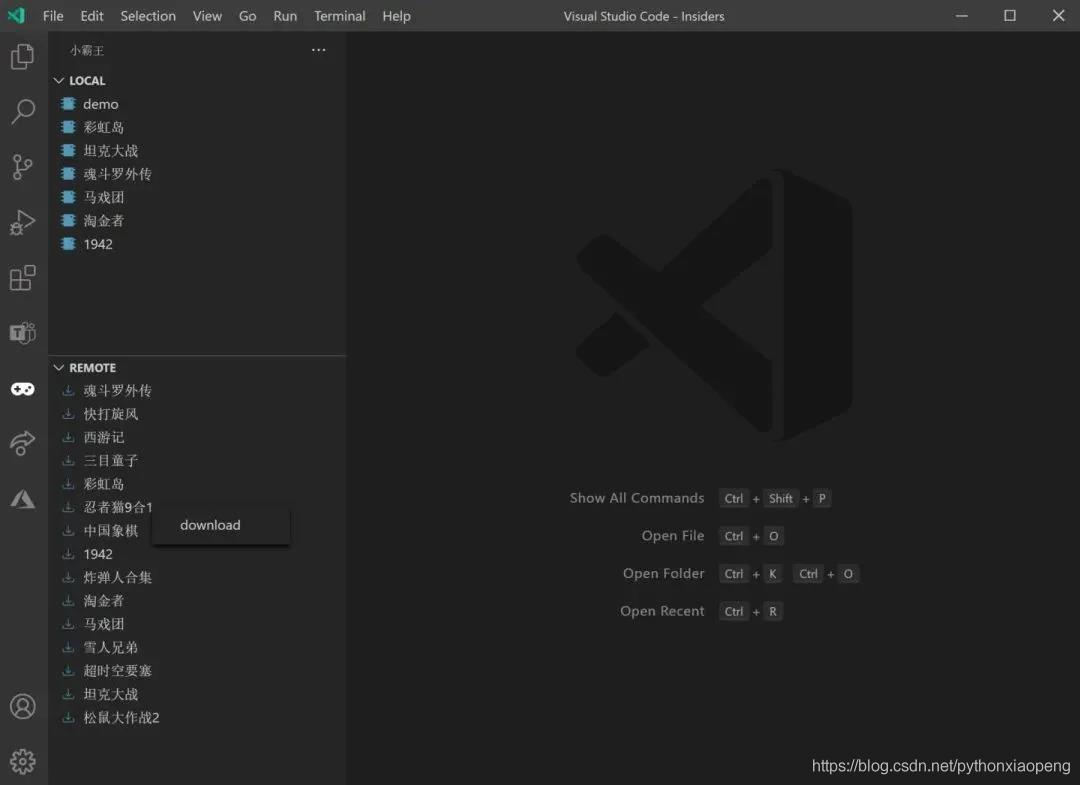This screenshot has width=1080, height=785.
Task: Open the Edit menu
Action: click(x=92, y=16)
